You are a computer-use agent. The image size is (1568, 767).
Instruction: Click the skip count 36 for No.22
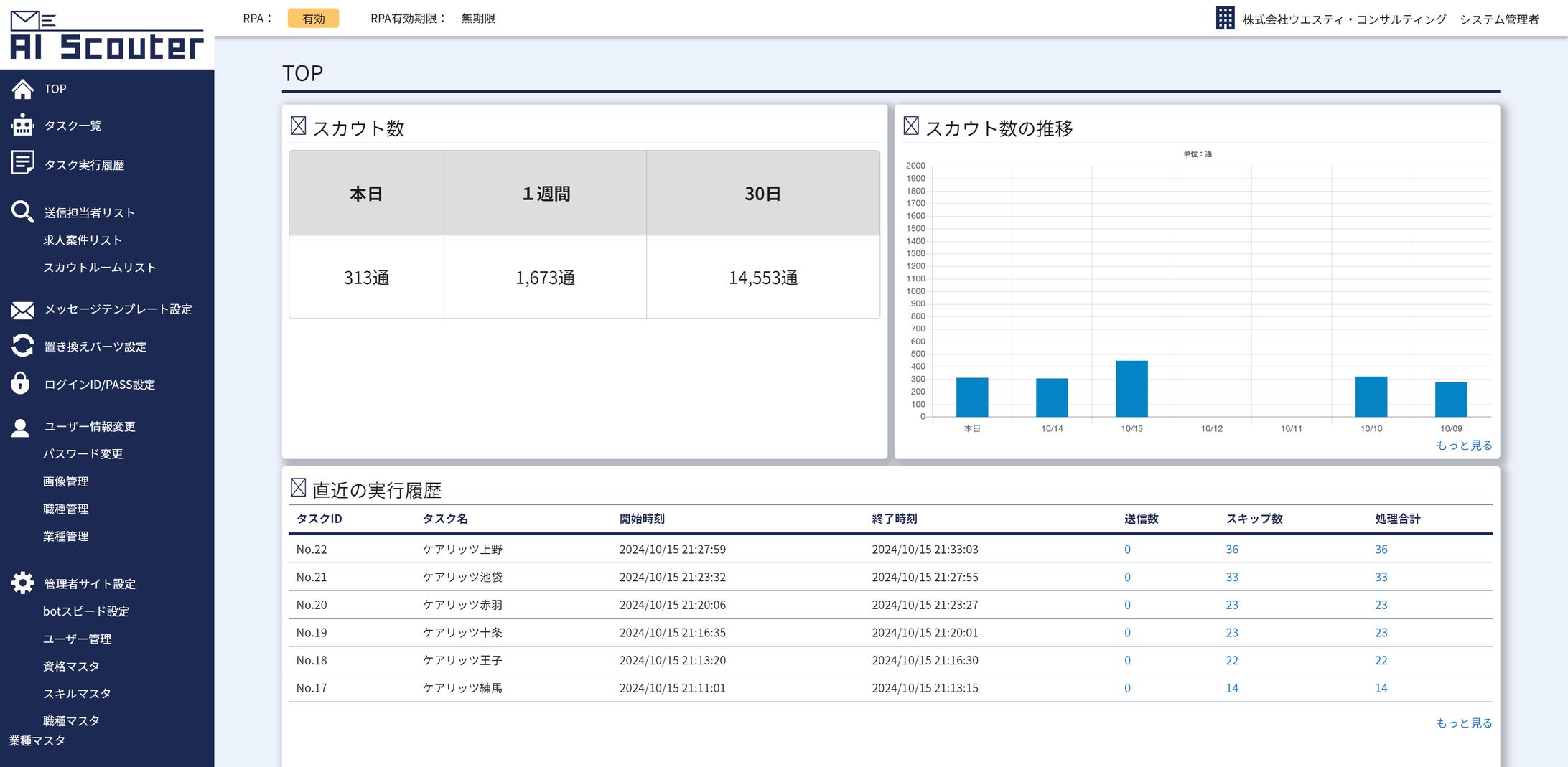click(1231, 550)
